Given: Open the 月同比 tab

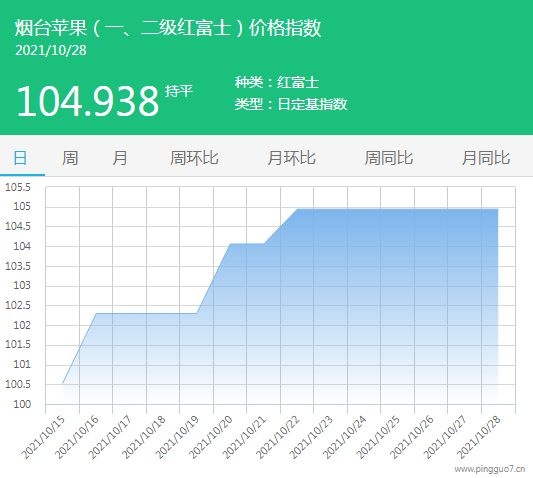Looking at the screenshot, I should tap(486, 158).
